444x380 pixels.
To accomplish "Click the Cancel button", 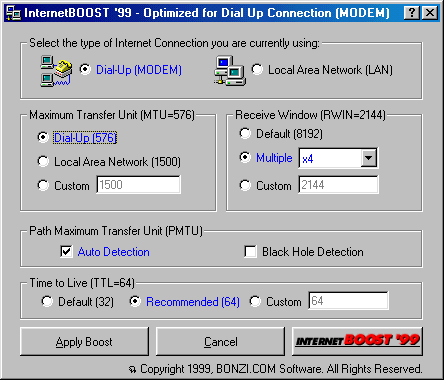I will click(220, 342).
